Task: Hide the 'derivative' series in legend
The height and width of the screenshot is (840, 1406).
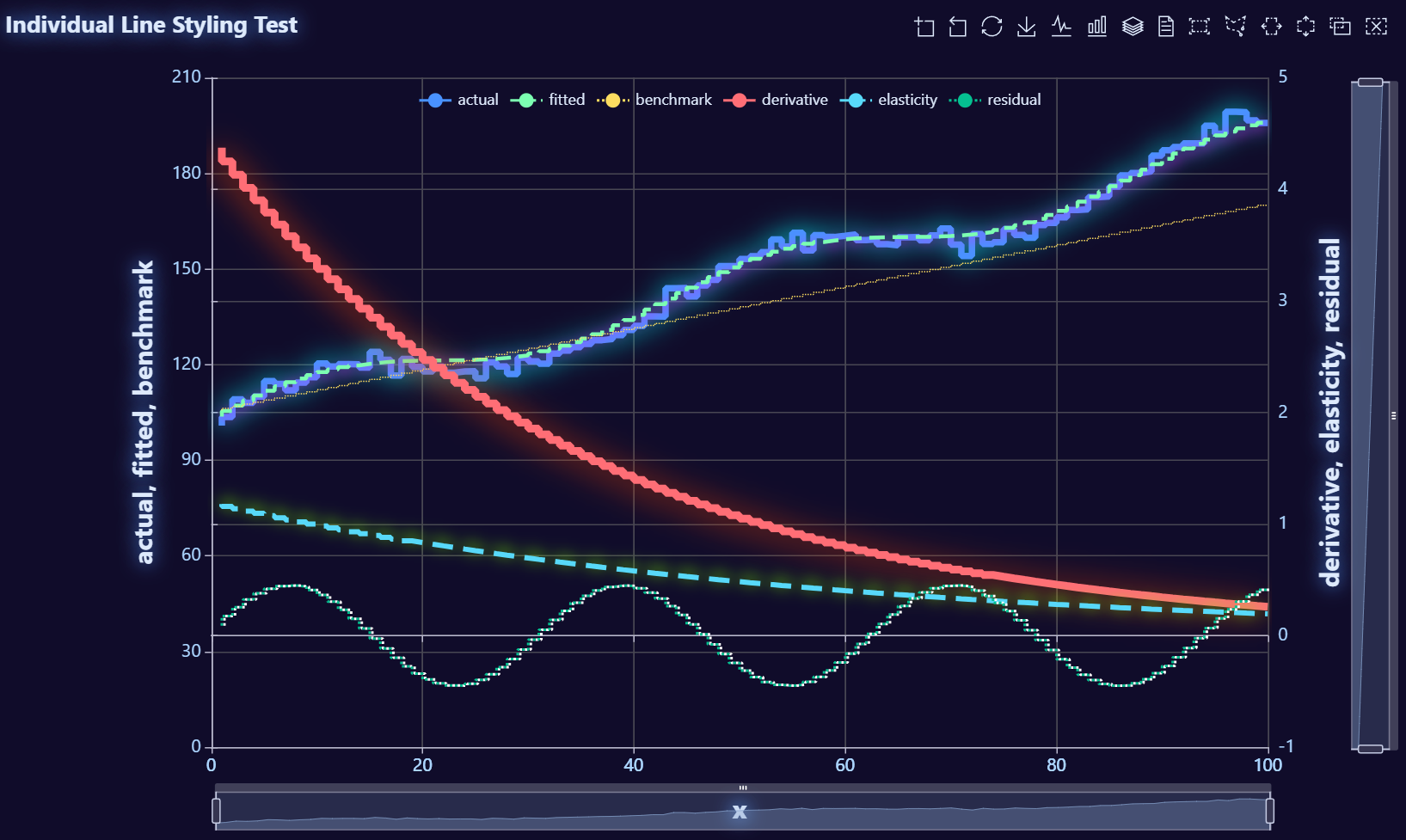Action: tap(776, 100)
